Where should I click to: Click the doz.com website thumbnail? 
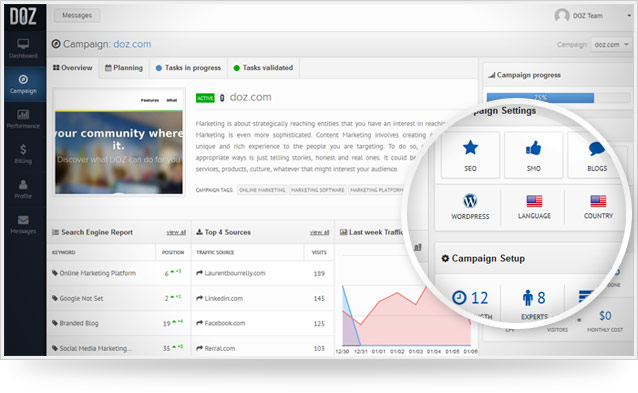(119, 142)
